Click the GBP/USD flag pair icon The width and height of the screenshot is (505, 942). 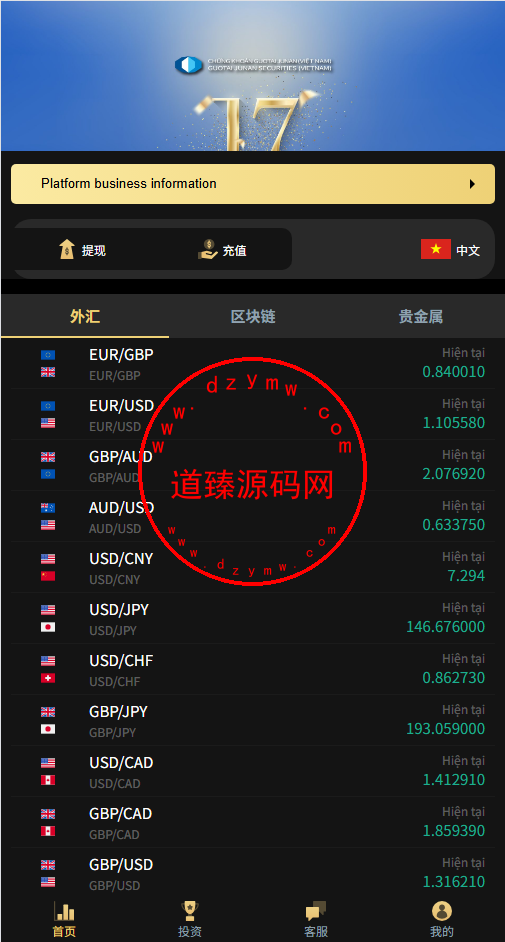(x=48, y=874)
